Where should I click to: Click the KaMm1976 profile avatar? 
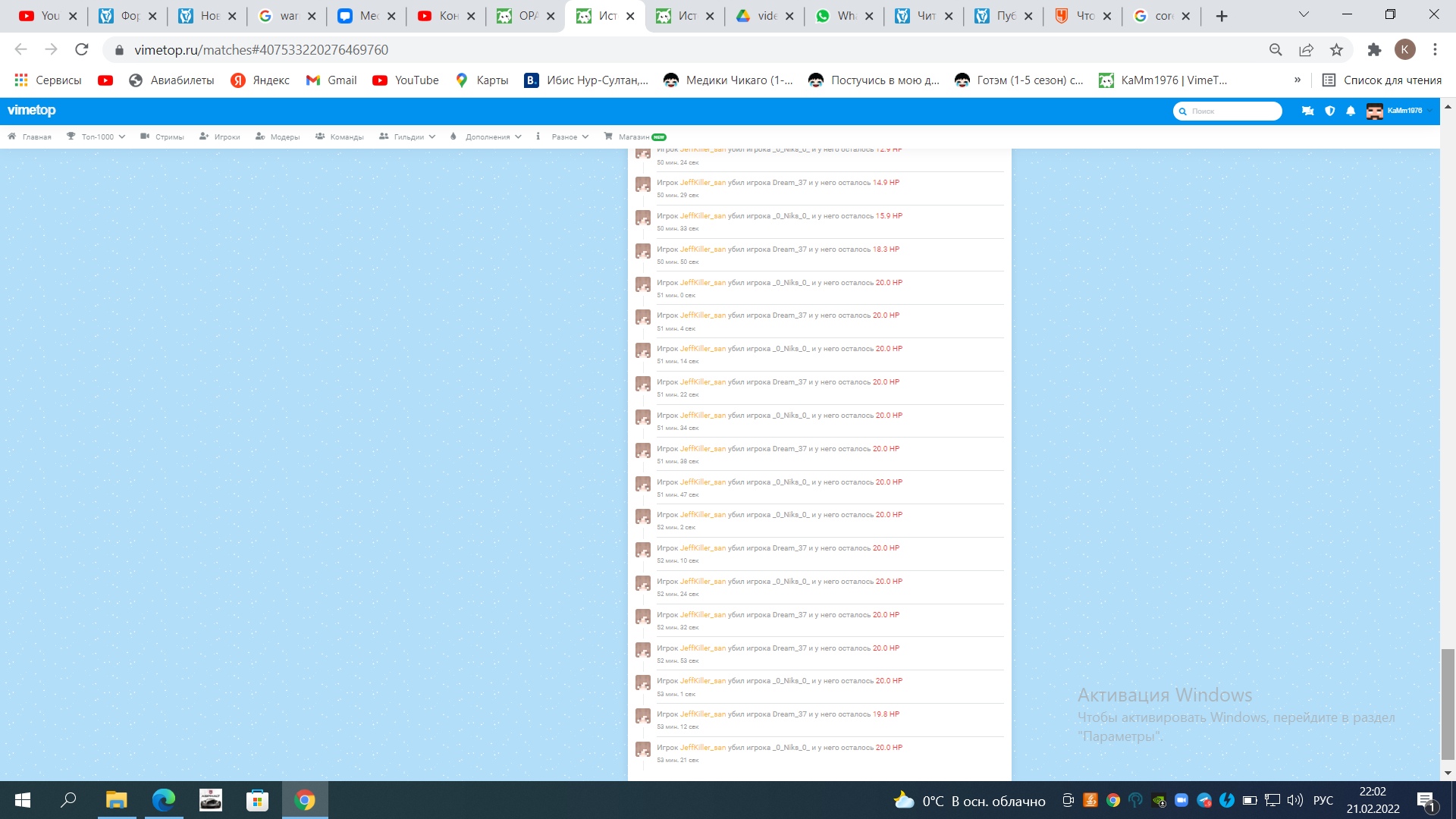tap(1374, 111)
